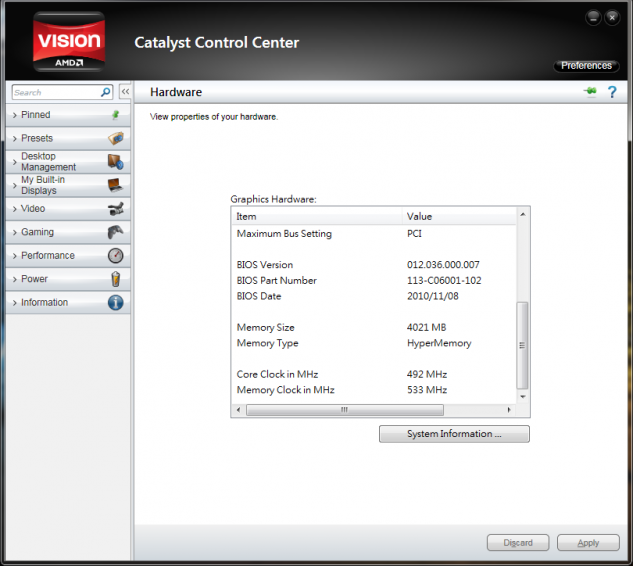Close the Catalyst Control Center window
The image size is (640, 566).
(x=612, y=18)
